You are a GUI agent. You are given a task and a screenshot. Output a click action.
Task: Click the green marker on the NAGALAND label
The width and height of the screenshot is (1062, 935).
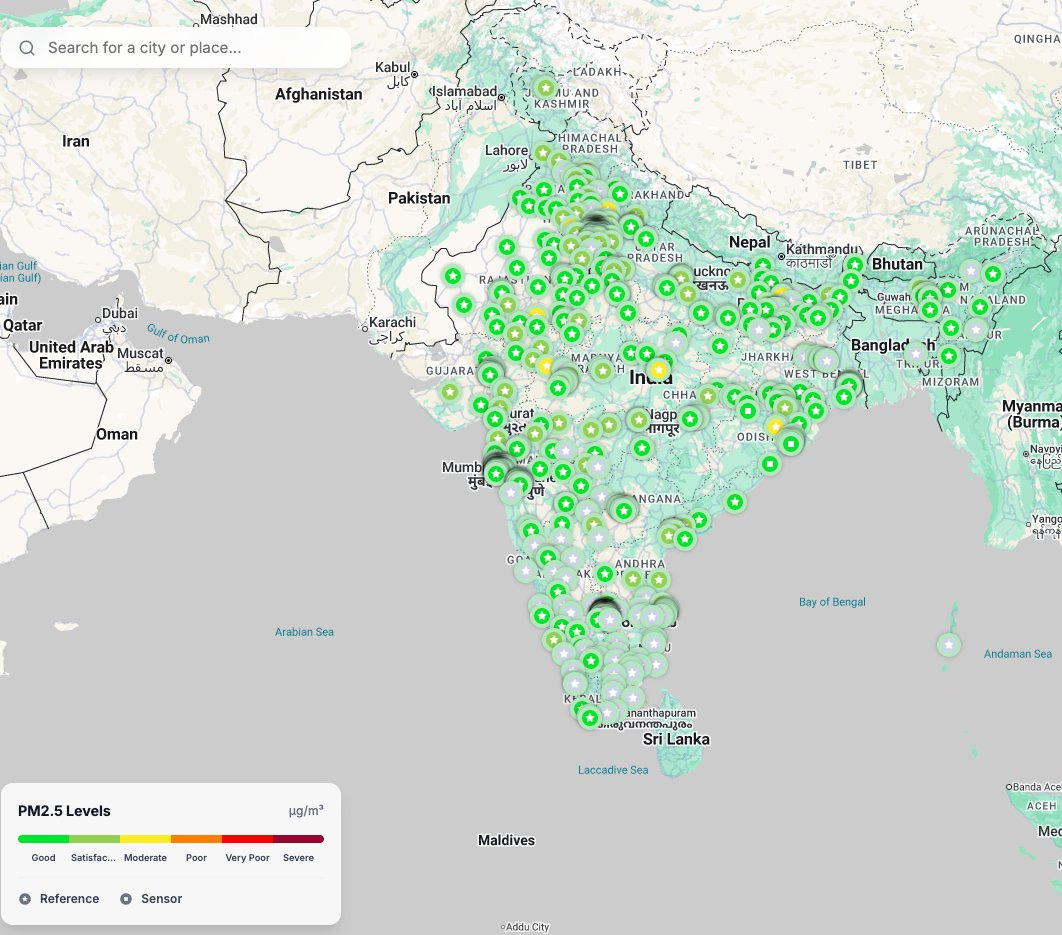click(980, 307)
